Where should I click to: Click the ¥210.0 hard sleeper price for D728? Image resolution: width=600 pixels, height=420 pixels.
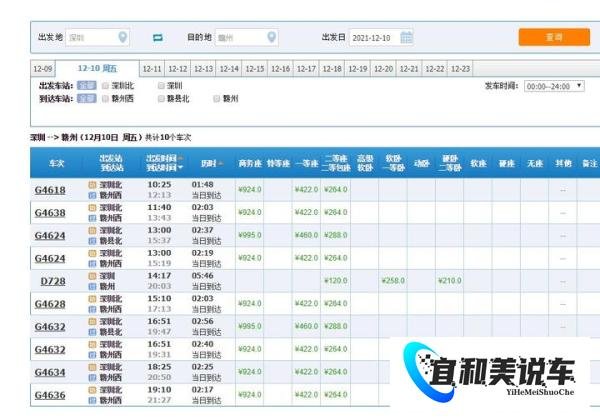coord(450,281)
